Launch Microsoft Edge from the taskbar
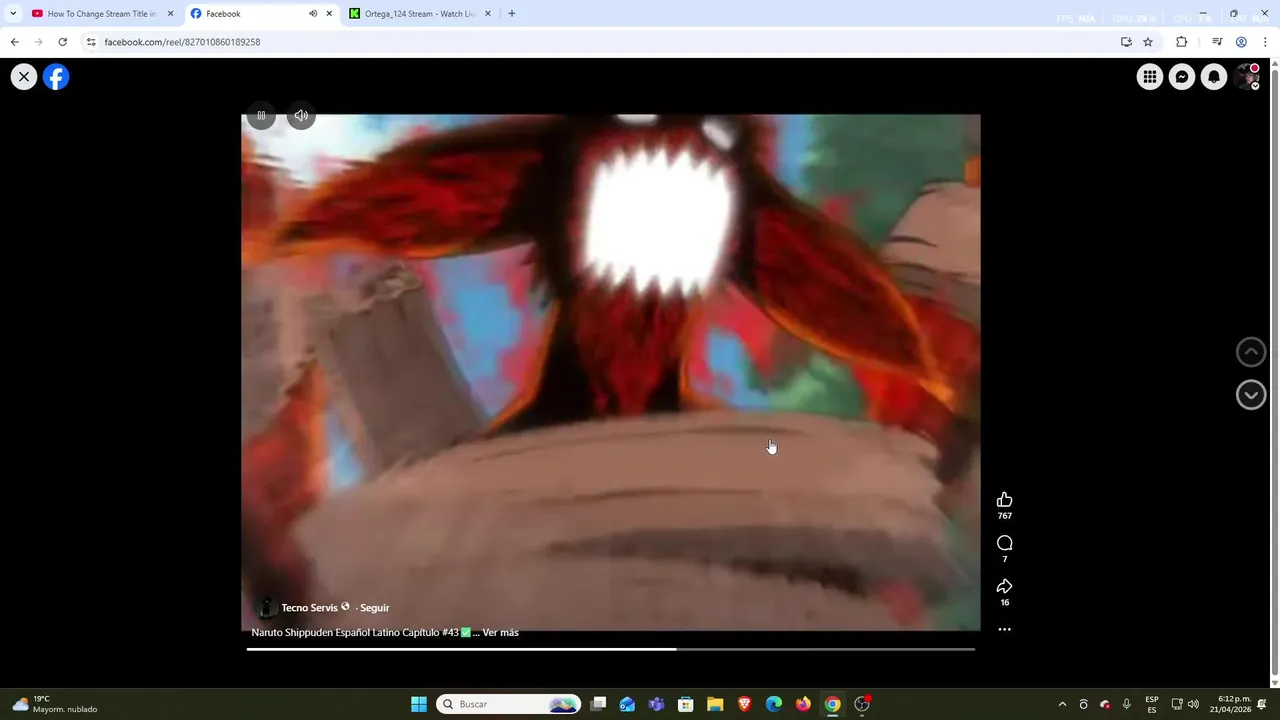Screen dimensions: 1280x720 (774, 704)
